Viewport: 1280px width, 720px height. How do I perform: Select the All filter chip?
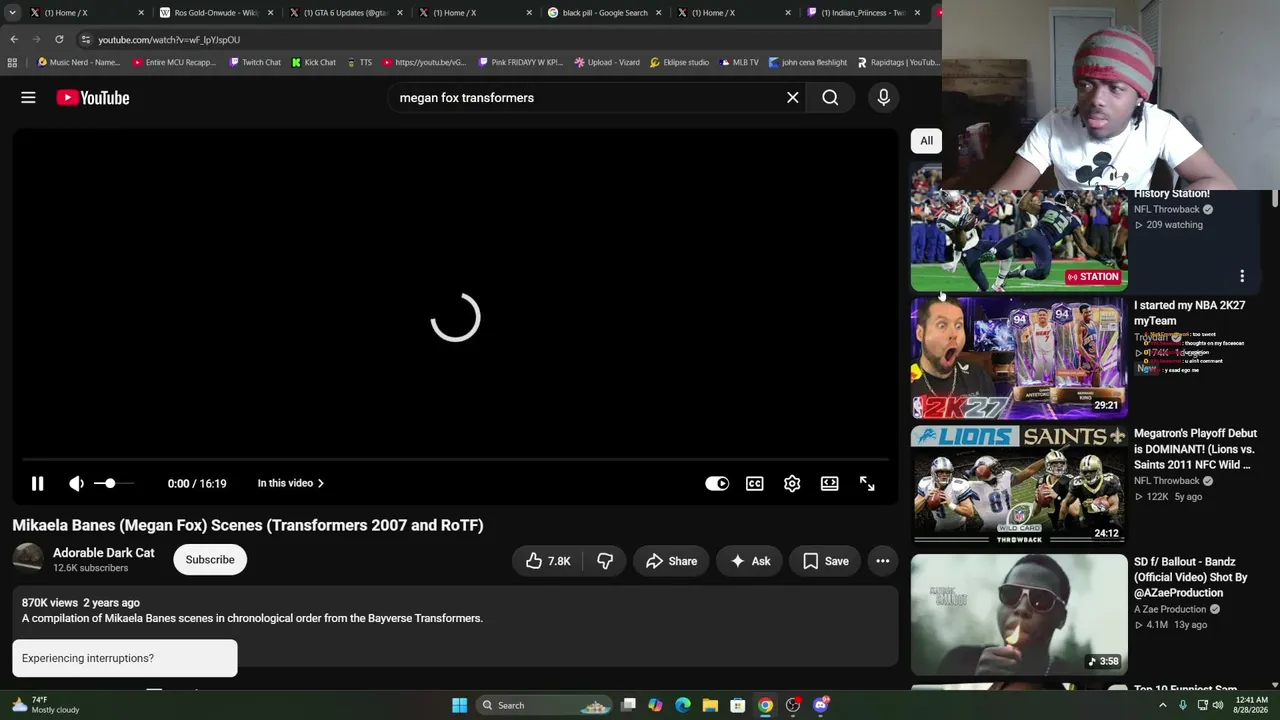pyautogui.click(x=927, y=141)
